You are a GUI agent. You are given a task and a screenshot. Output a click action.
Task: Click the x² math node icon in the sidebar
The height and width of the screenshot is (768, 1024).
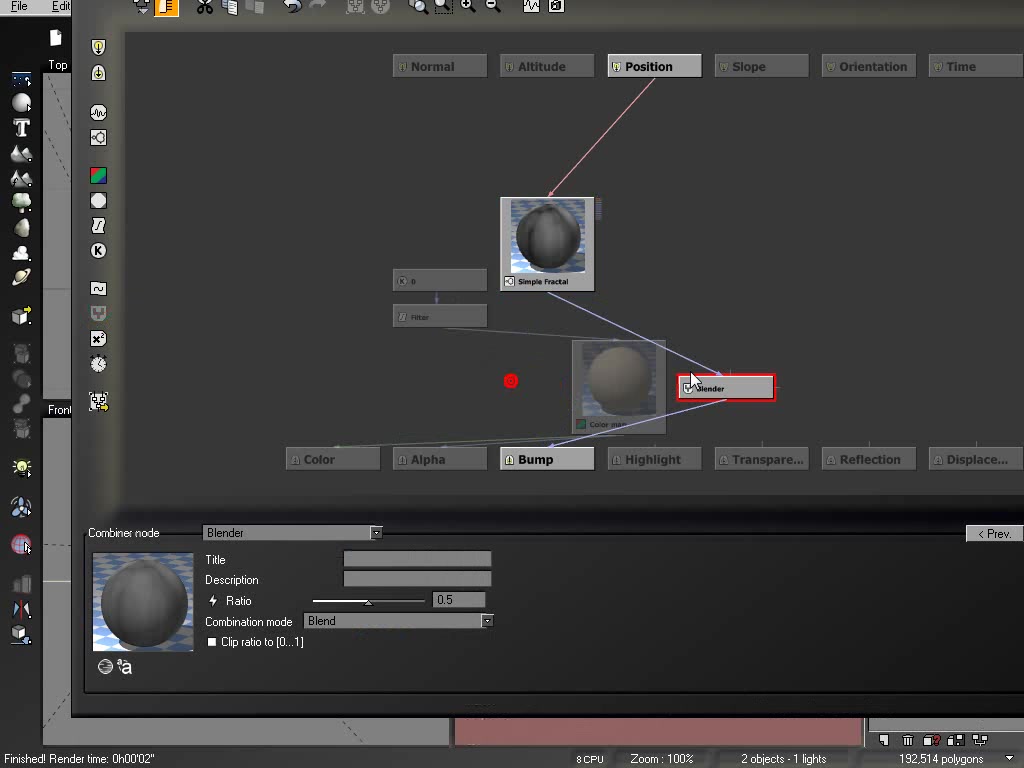click(97, 338)
